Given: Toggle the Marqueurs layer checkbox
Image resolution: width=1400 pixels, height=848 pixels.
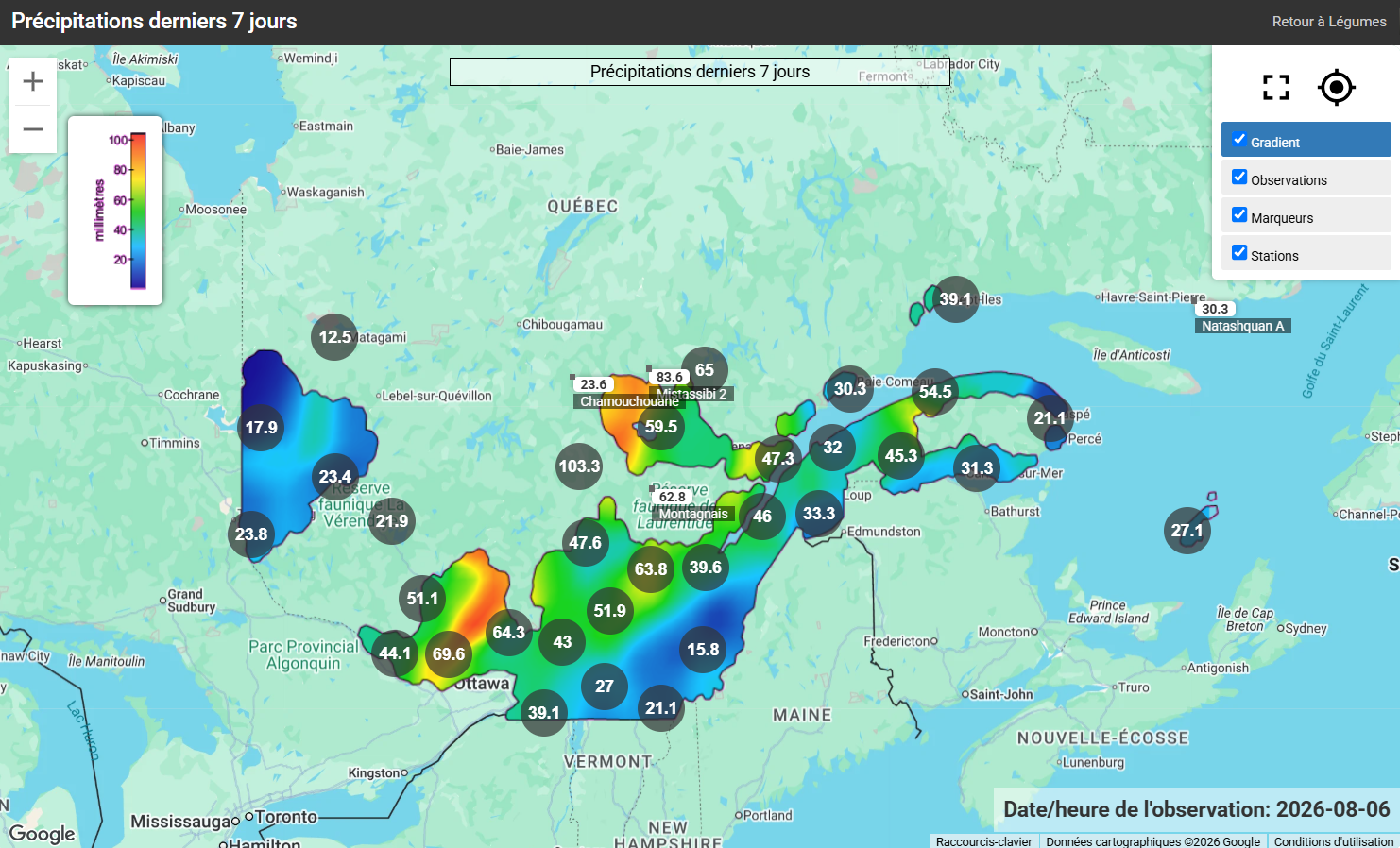Looking at the screenshot, I should click(x=1239, y=215).
